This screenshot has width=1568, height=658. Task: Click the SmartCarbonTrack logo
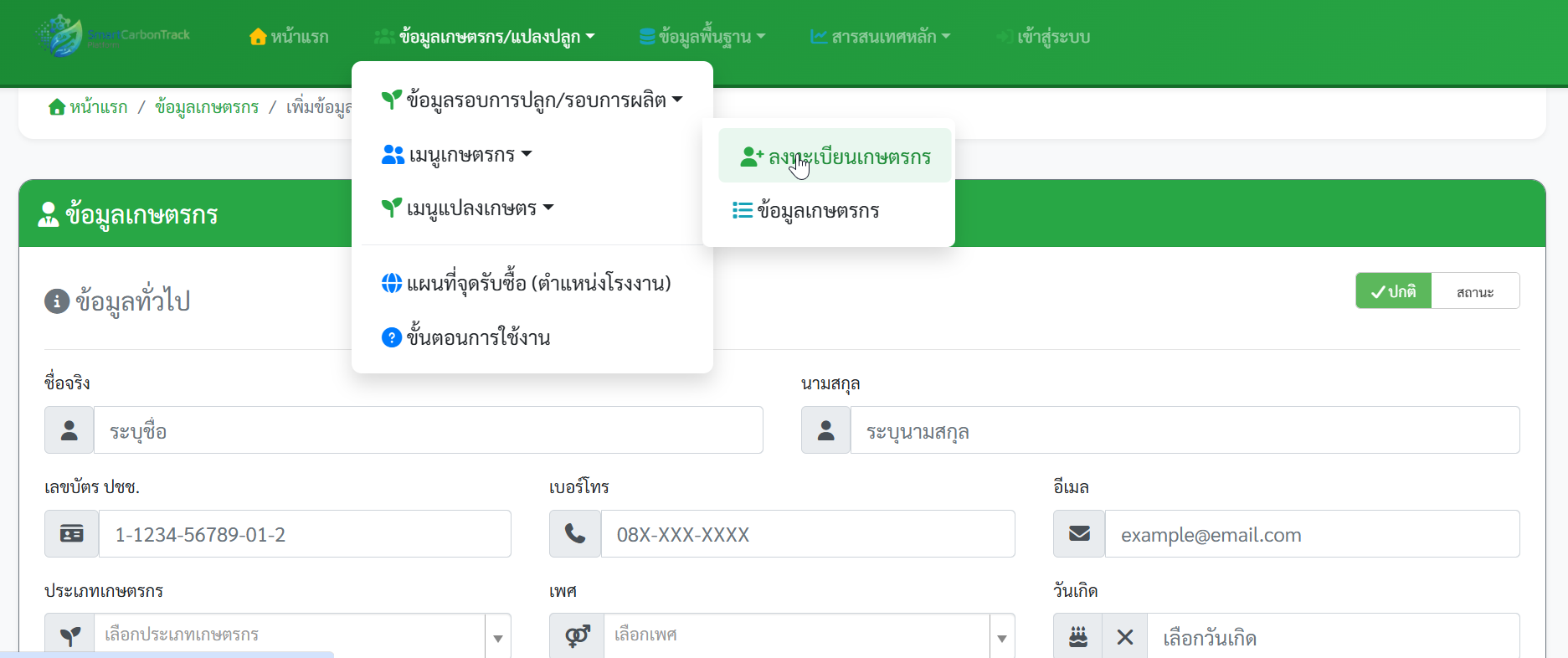pos(113,36)
